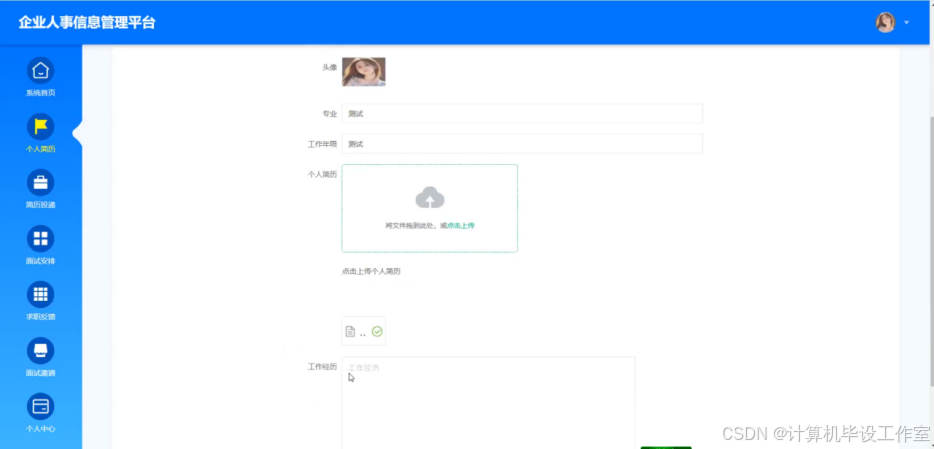Click the 企业人事信息管理平台 title
The image size is (934, 449).
click(87, 23)
